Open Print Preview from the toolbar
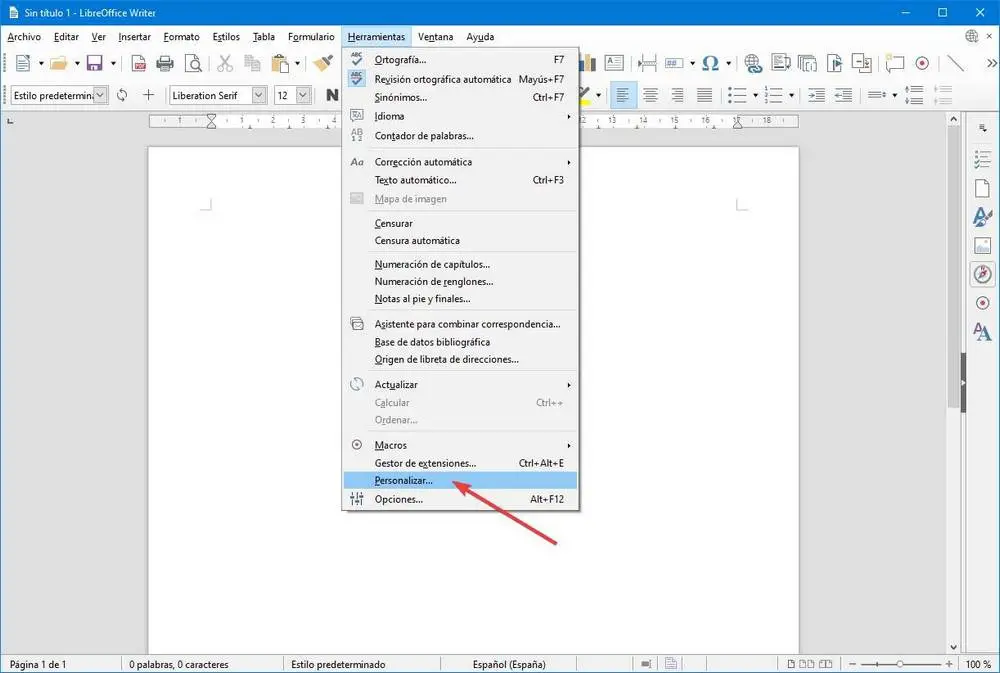 point(193,63)
